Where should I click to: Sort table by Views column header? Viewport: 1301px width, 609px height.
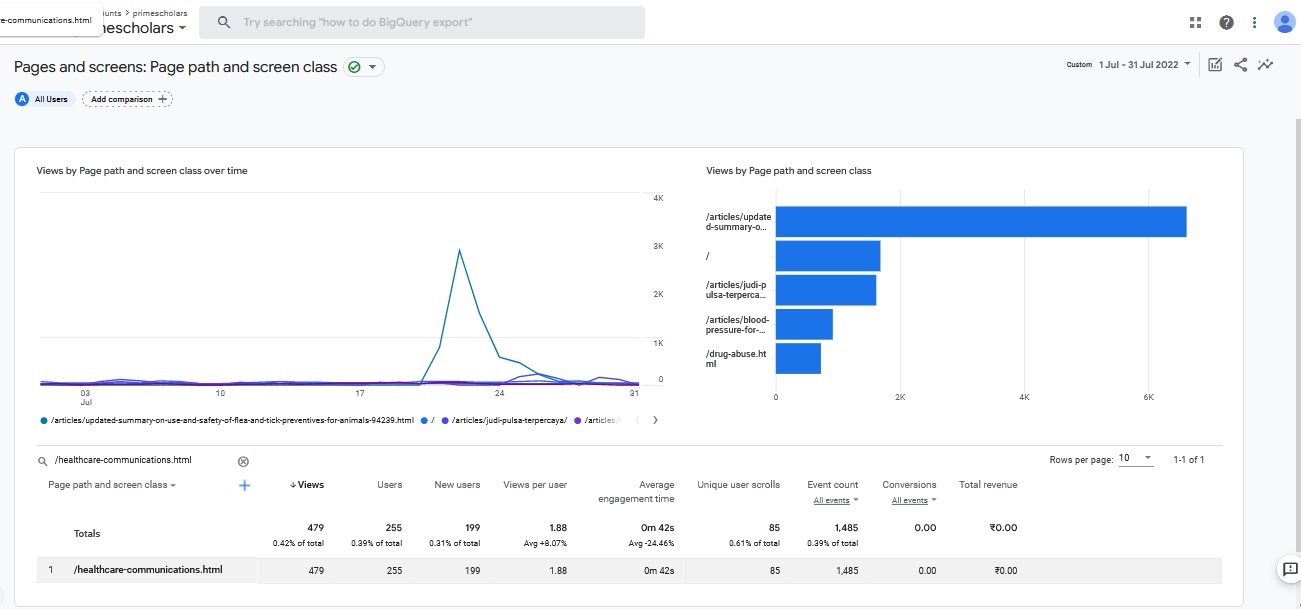pos(310,485)
